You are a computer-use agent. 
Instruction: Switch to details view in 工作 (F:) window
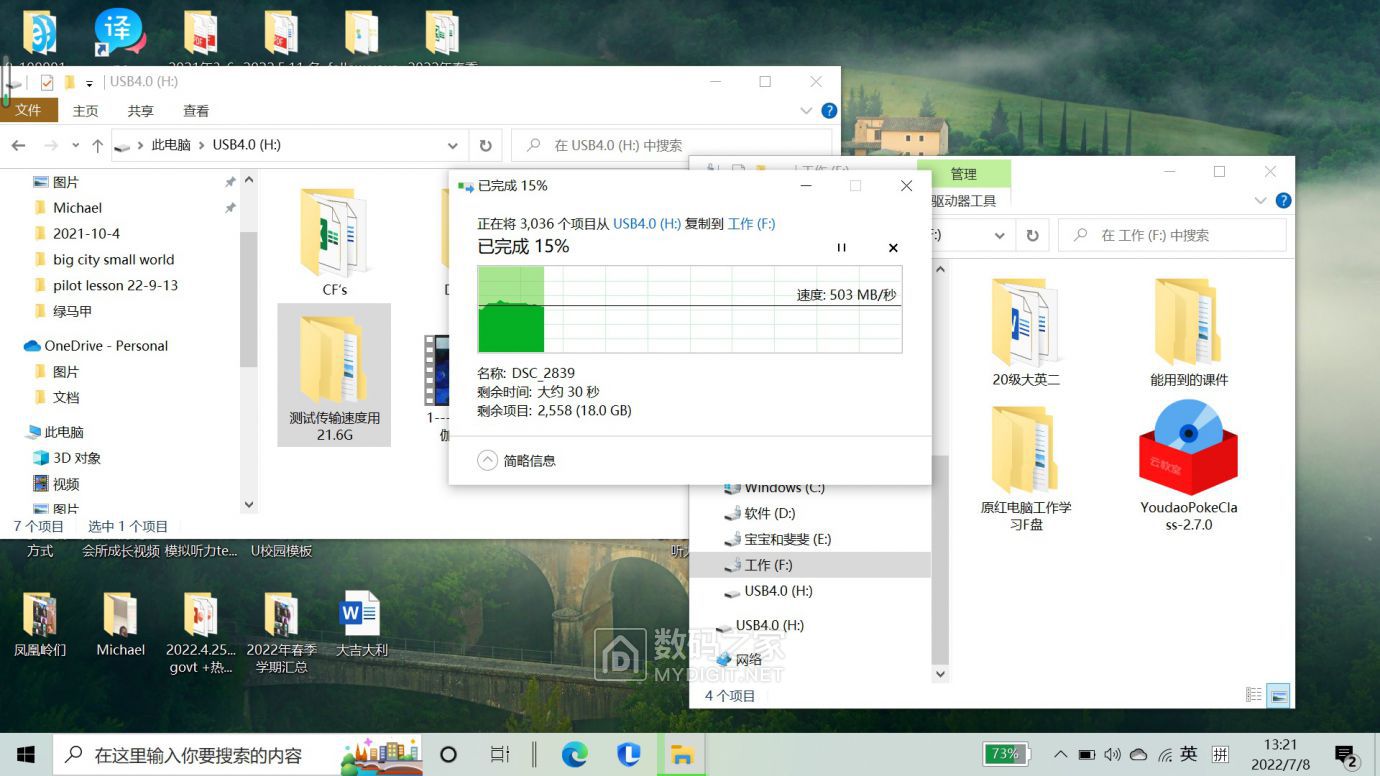[x=1254, y=694]
